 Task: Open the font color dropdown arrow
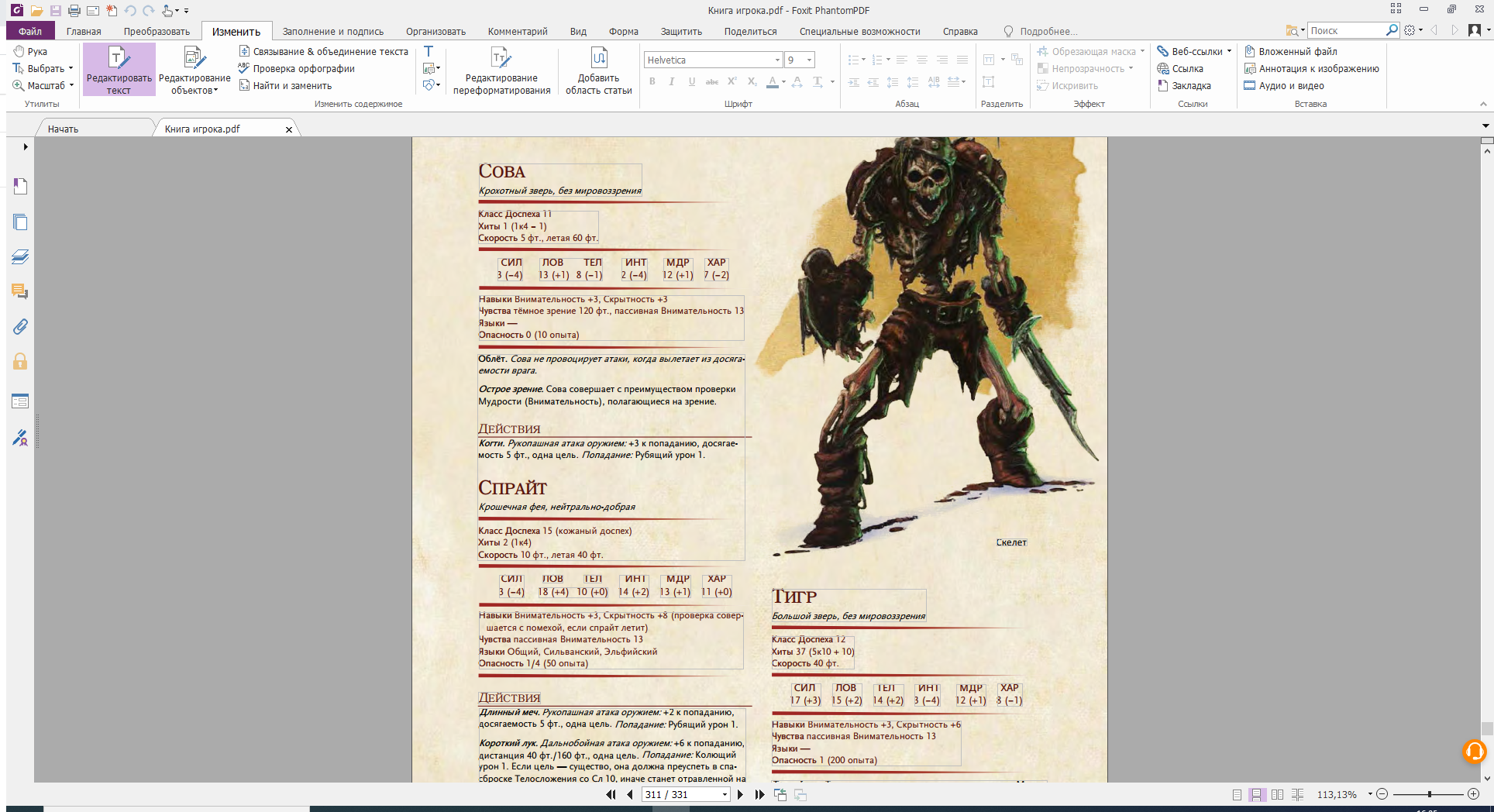[783, 81]
